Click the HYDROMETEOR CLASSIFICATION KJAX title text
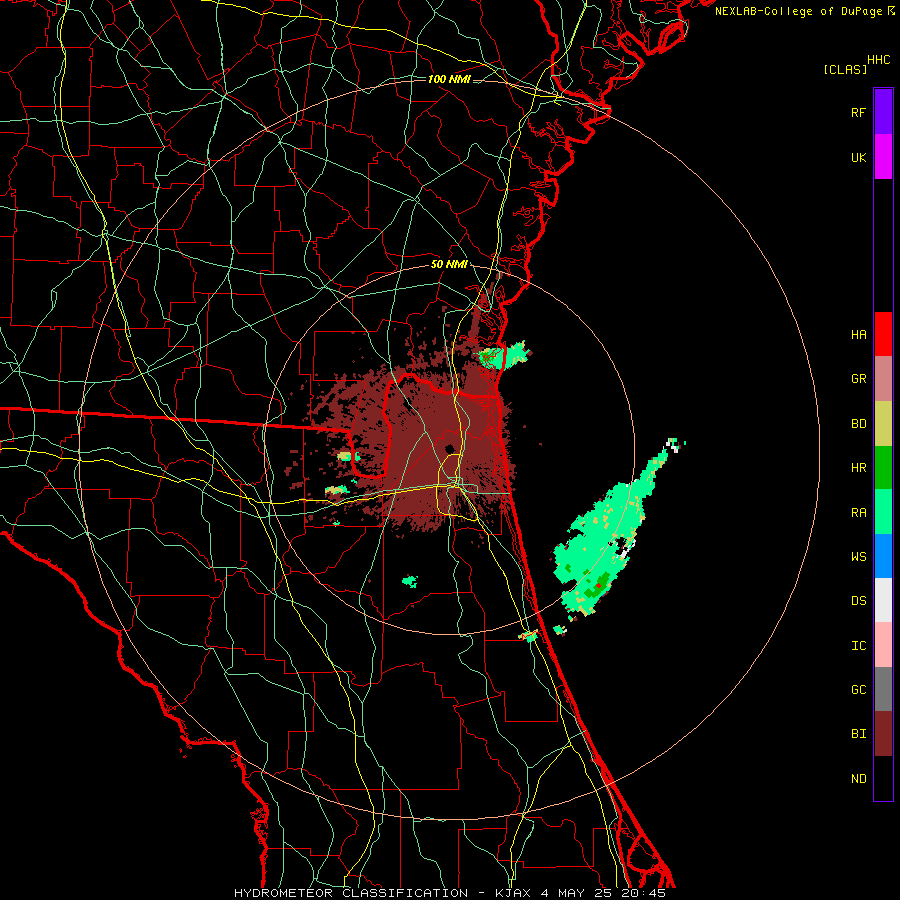 click(x=450, y=893)
